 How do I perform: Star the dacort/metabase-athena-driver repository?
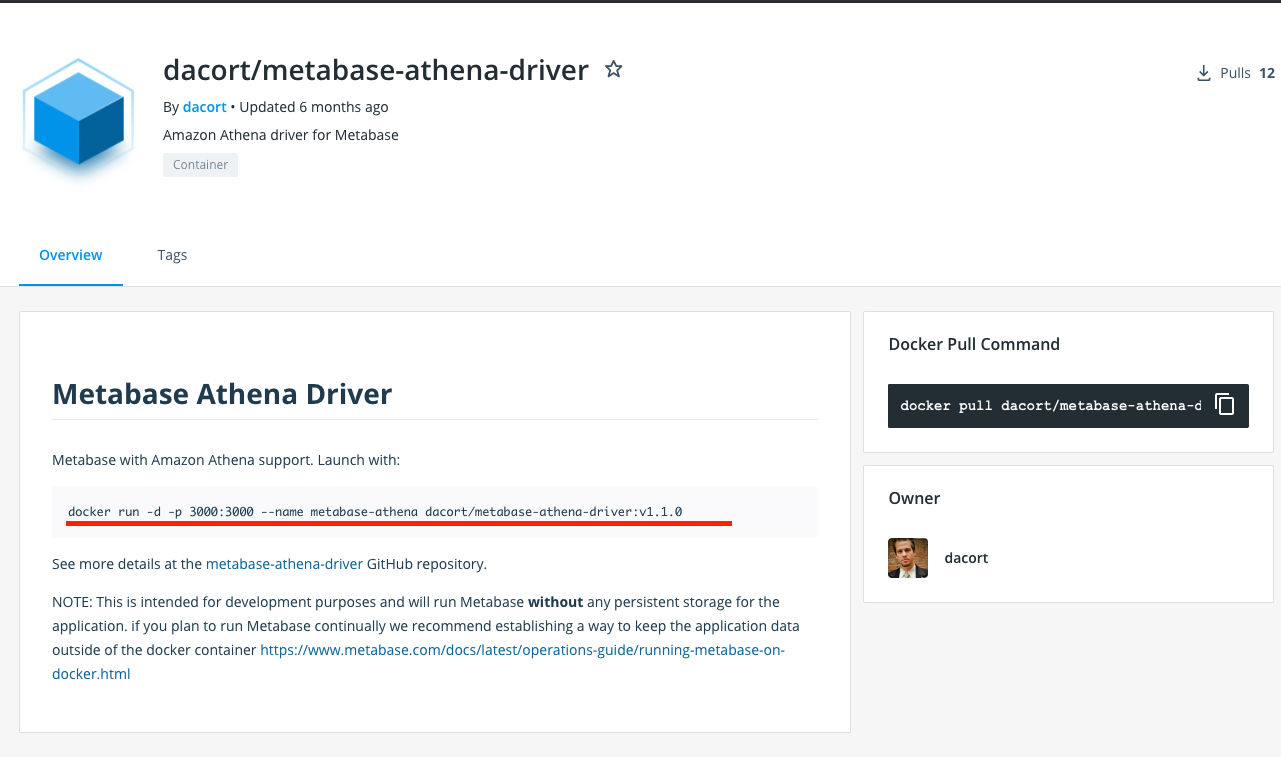pos(614,69)
